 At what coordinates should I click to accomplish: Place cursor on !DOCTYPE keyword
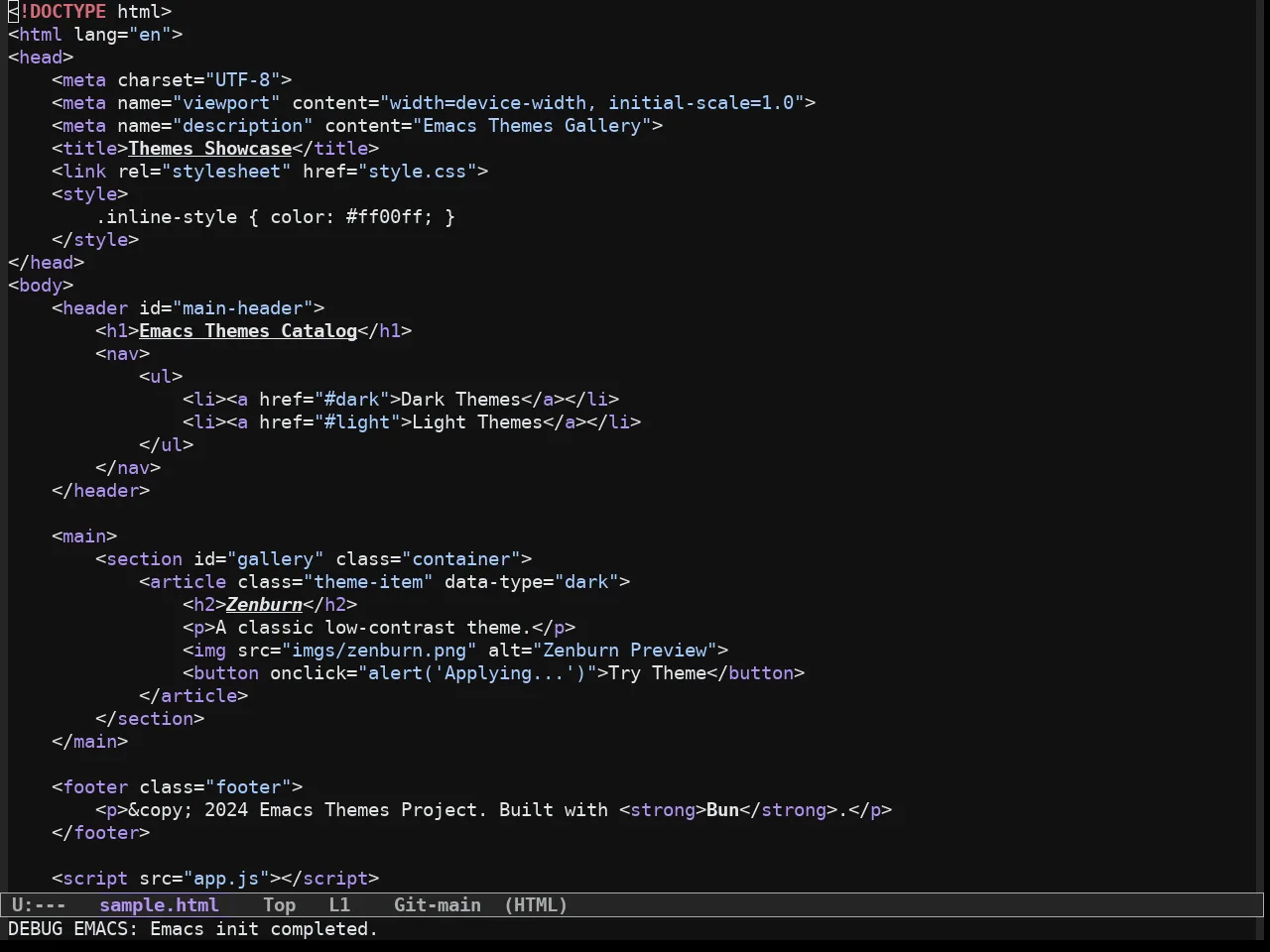tap(63, 12)
